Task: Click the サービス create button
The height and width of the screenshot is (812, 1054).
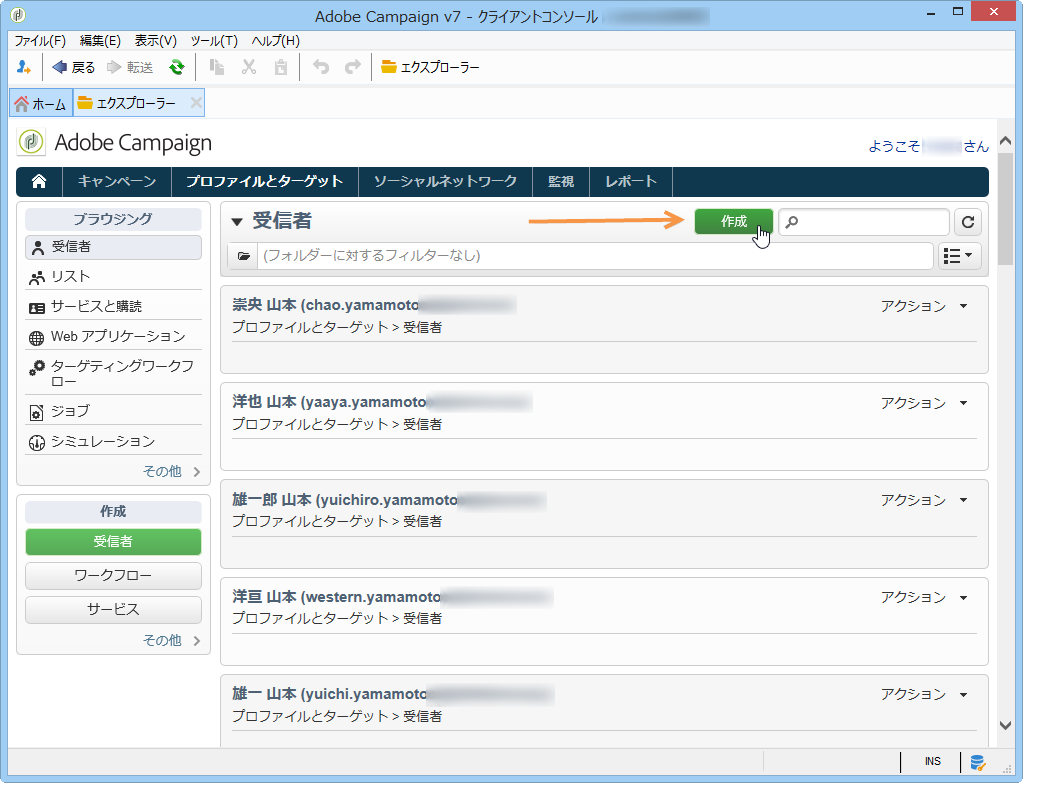Action: 113,610
